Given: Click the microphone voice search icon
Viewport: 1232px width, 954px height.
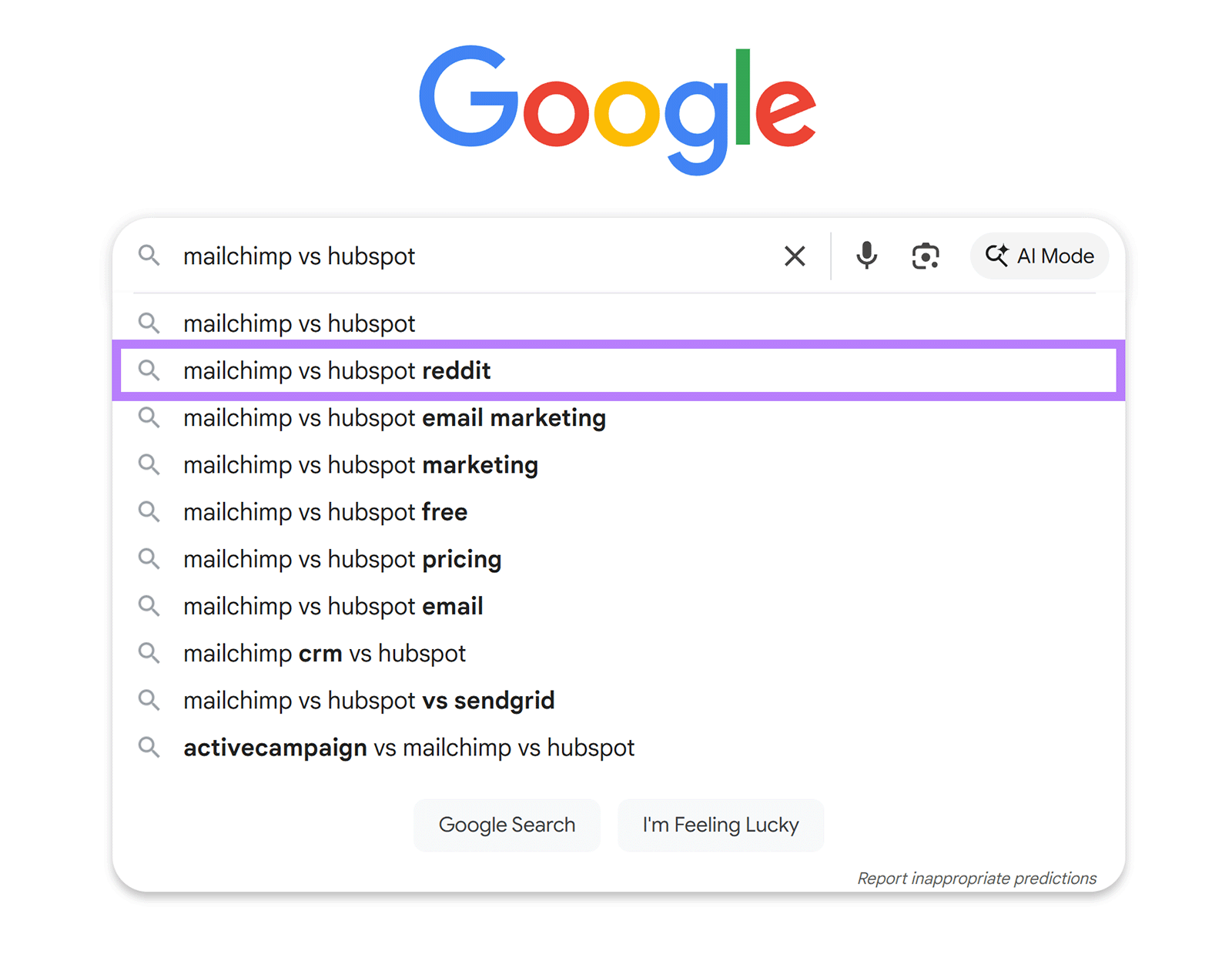Looking at the screenshot, I should pyautogui.click(x=865, y=256).
